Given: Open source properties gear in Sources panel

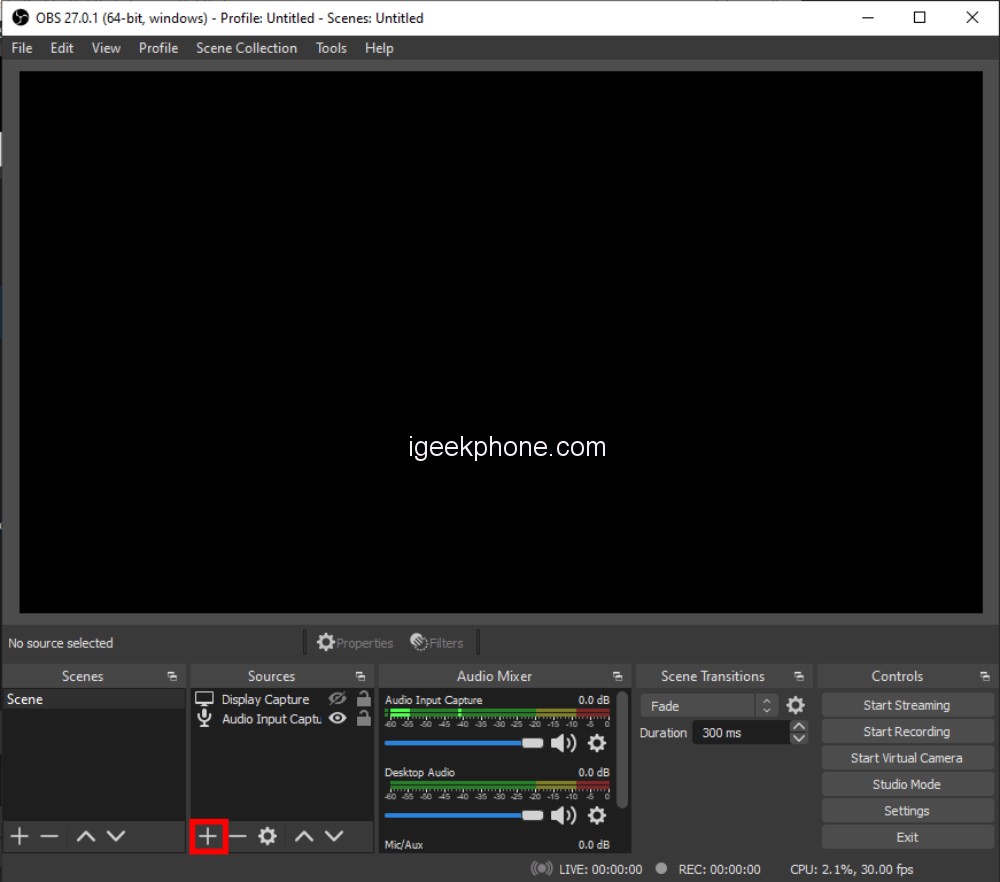Looking at the screenshot, I should pyautogui.click(x=267, y=836).
